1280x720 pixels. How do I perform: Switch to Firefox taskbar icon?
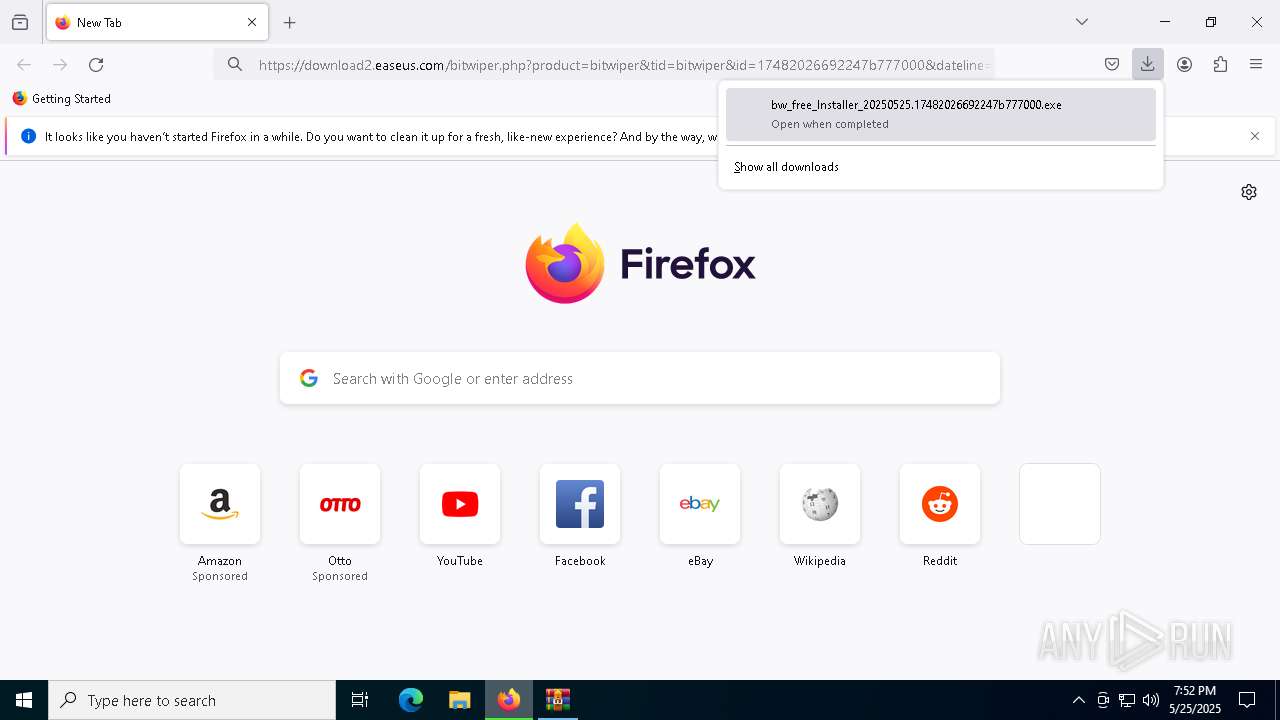[509, 700]
